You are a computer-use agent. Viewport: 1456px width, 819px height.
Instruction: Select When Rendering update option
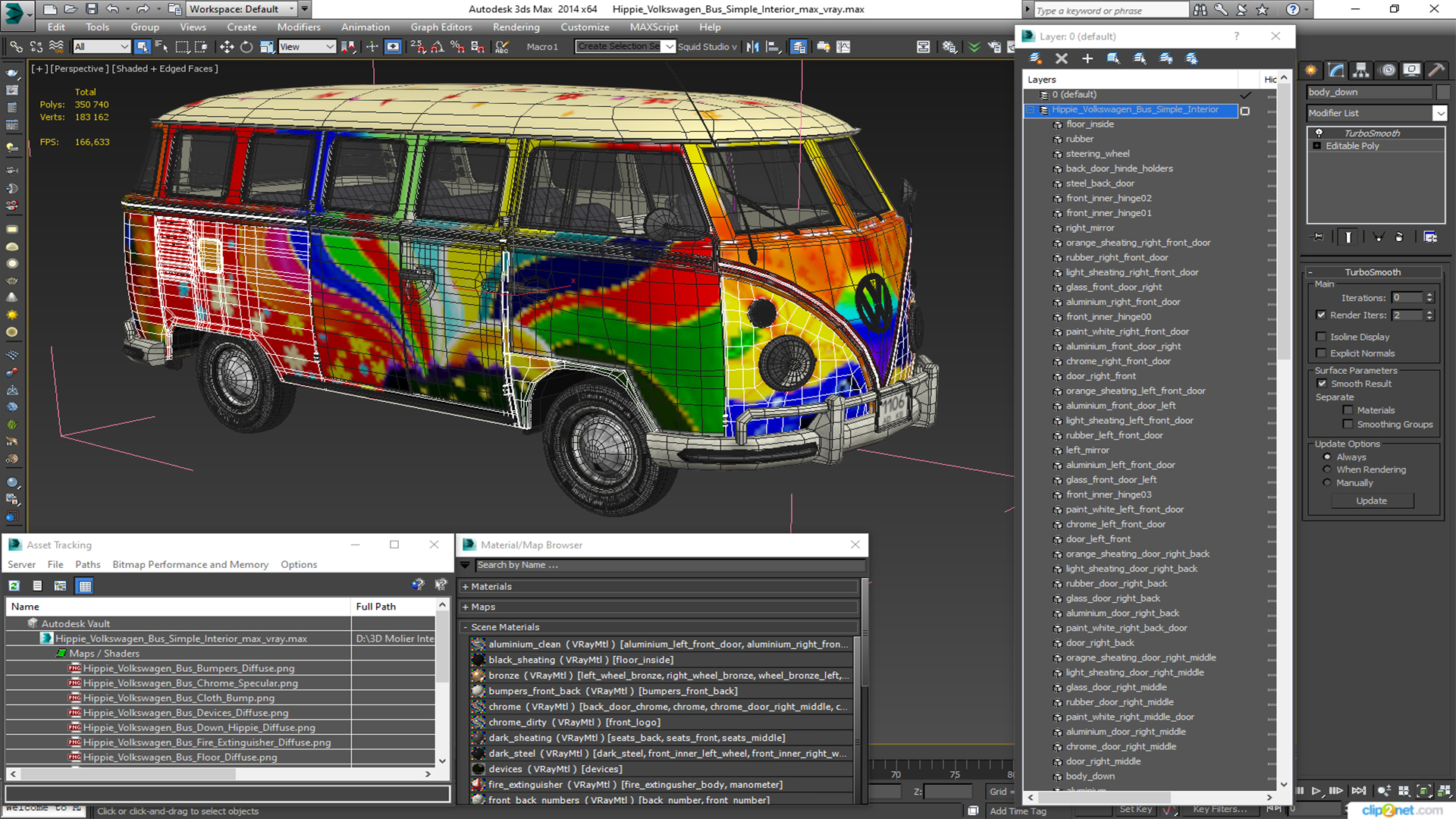click(1327, 469)
